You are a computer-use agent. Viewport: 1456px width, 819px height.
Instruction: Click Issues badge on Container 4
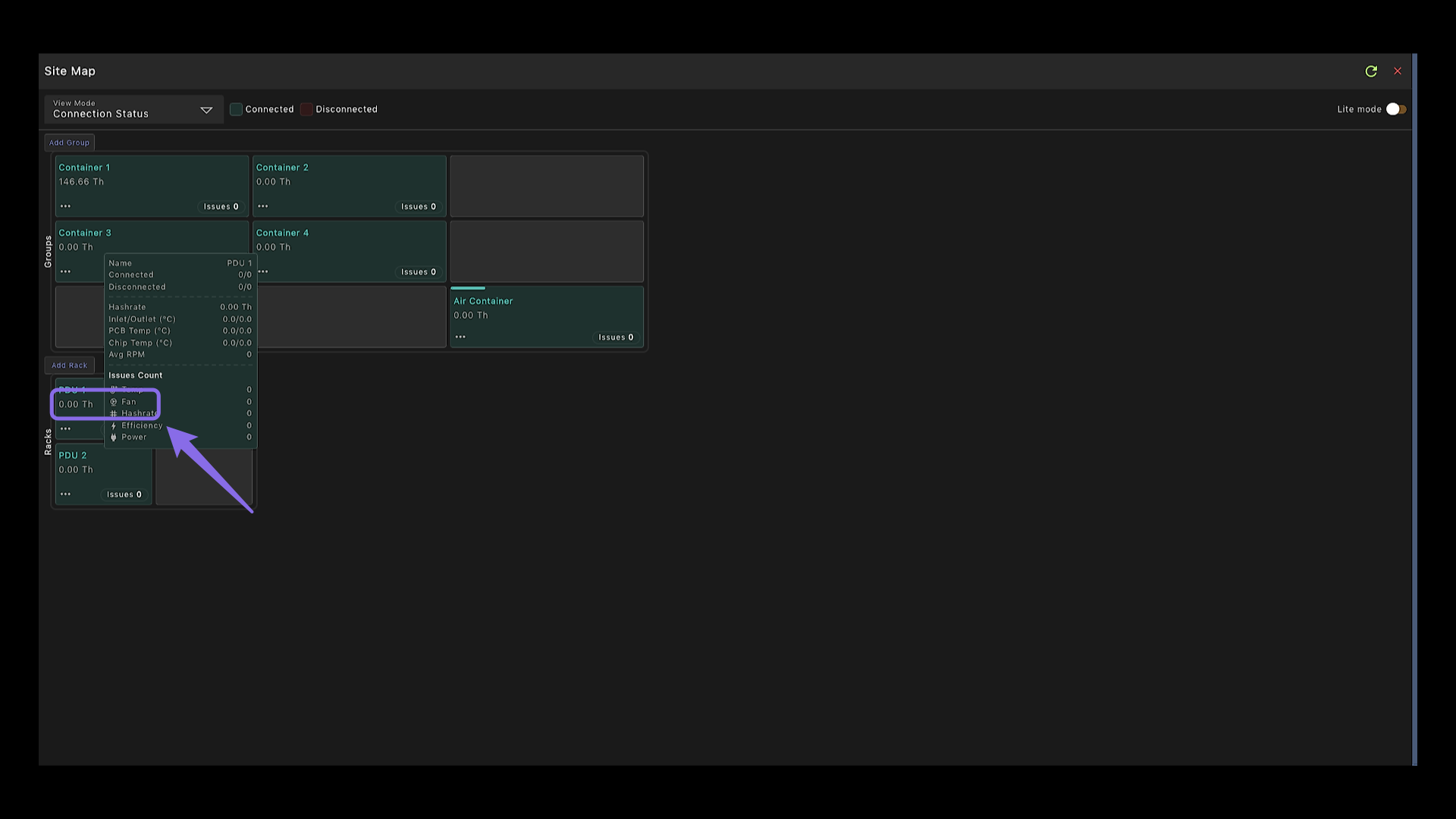(x=419, y=271)
